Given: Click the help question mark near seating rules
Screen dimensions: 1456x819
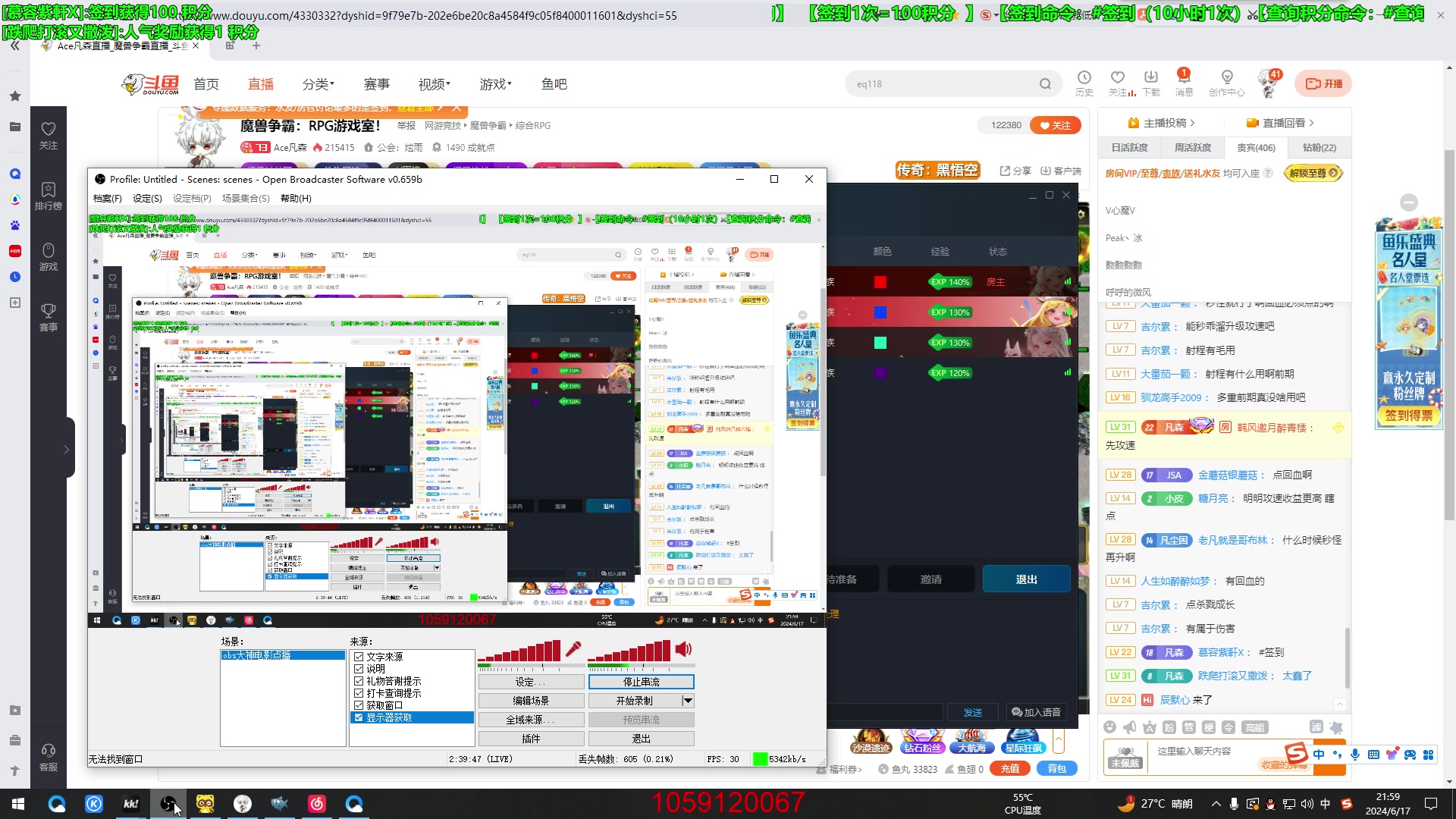Looking at the screenshot, I should pyautogui.click(x=1268, y=173).
